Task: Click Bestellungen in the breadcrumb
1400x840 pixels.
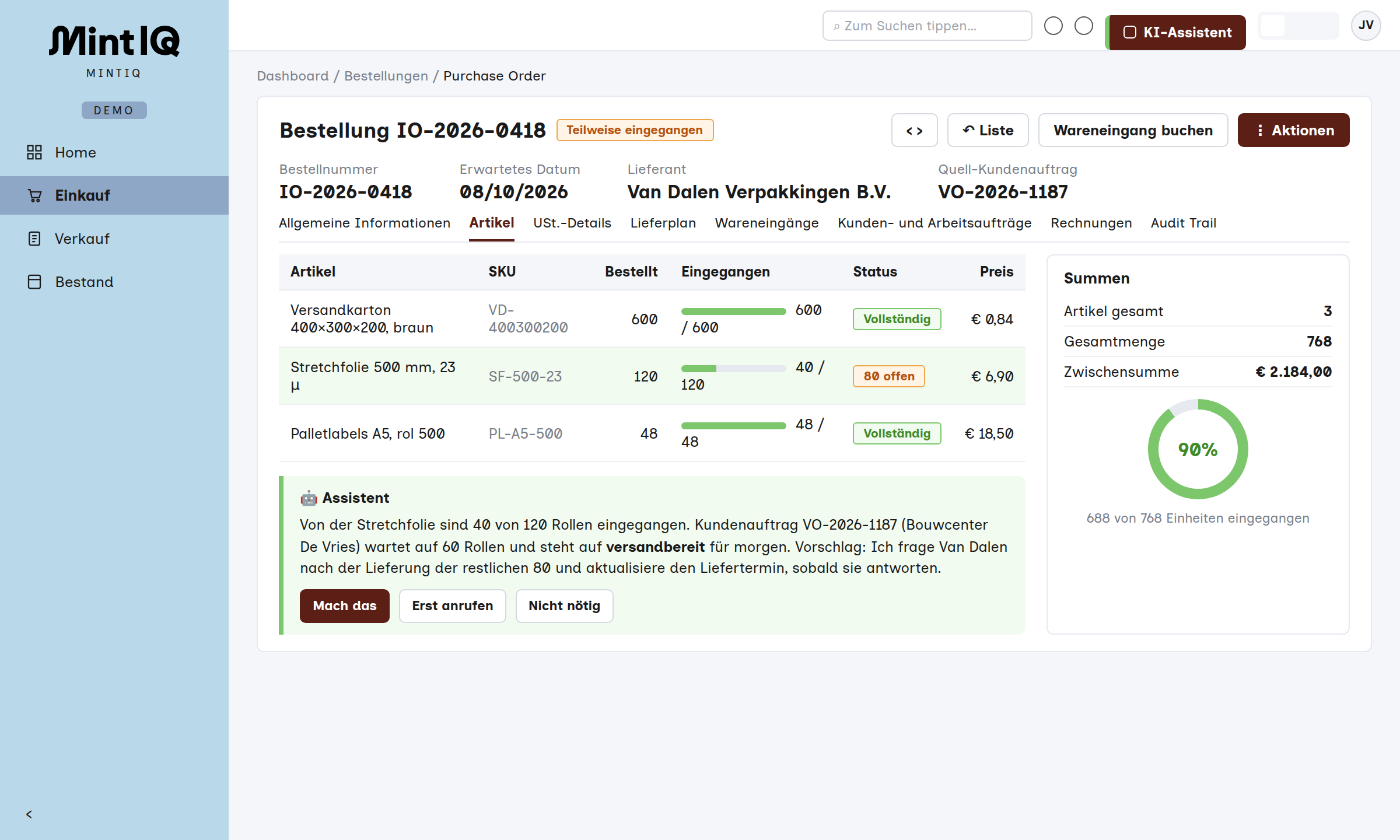Action: point(386,76)
